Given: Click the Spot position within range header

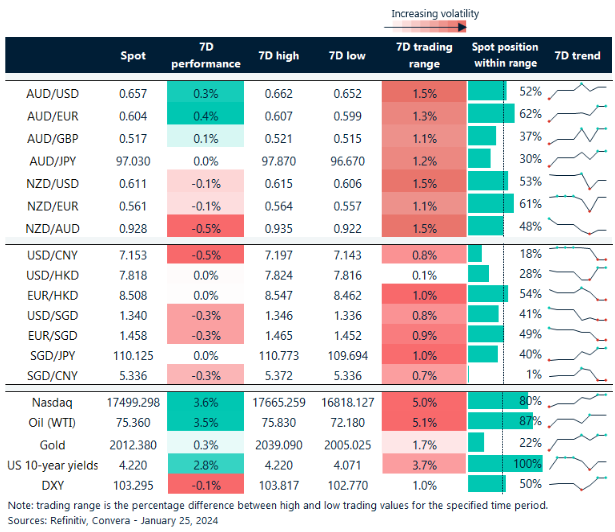Looking at the screenshot, I should coord(504,55).
